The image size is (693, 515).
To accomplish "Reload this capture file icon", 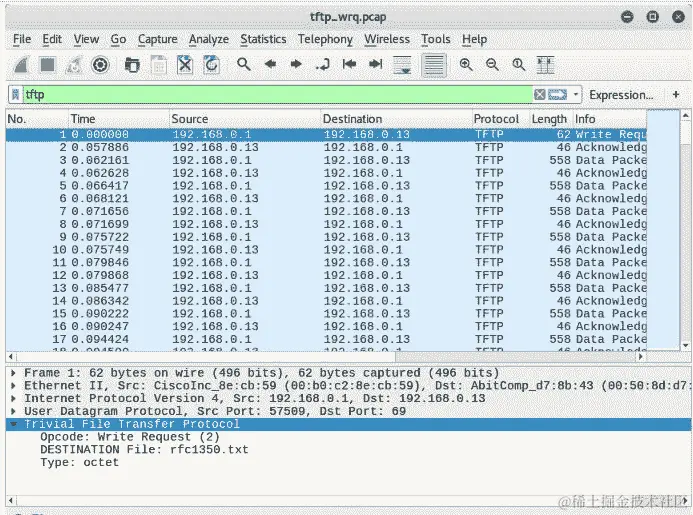I will pos(211,65).
